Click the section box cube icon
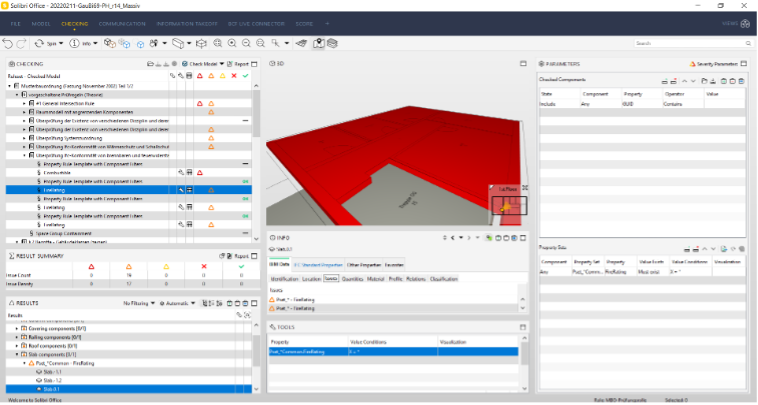Image resolution: width=758 pixels, height=405 pixels. pos(201,44)
